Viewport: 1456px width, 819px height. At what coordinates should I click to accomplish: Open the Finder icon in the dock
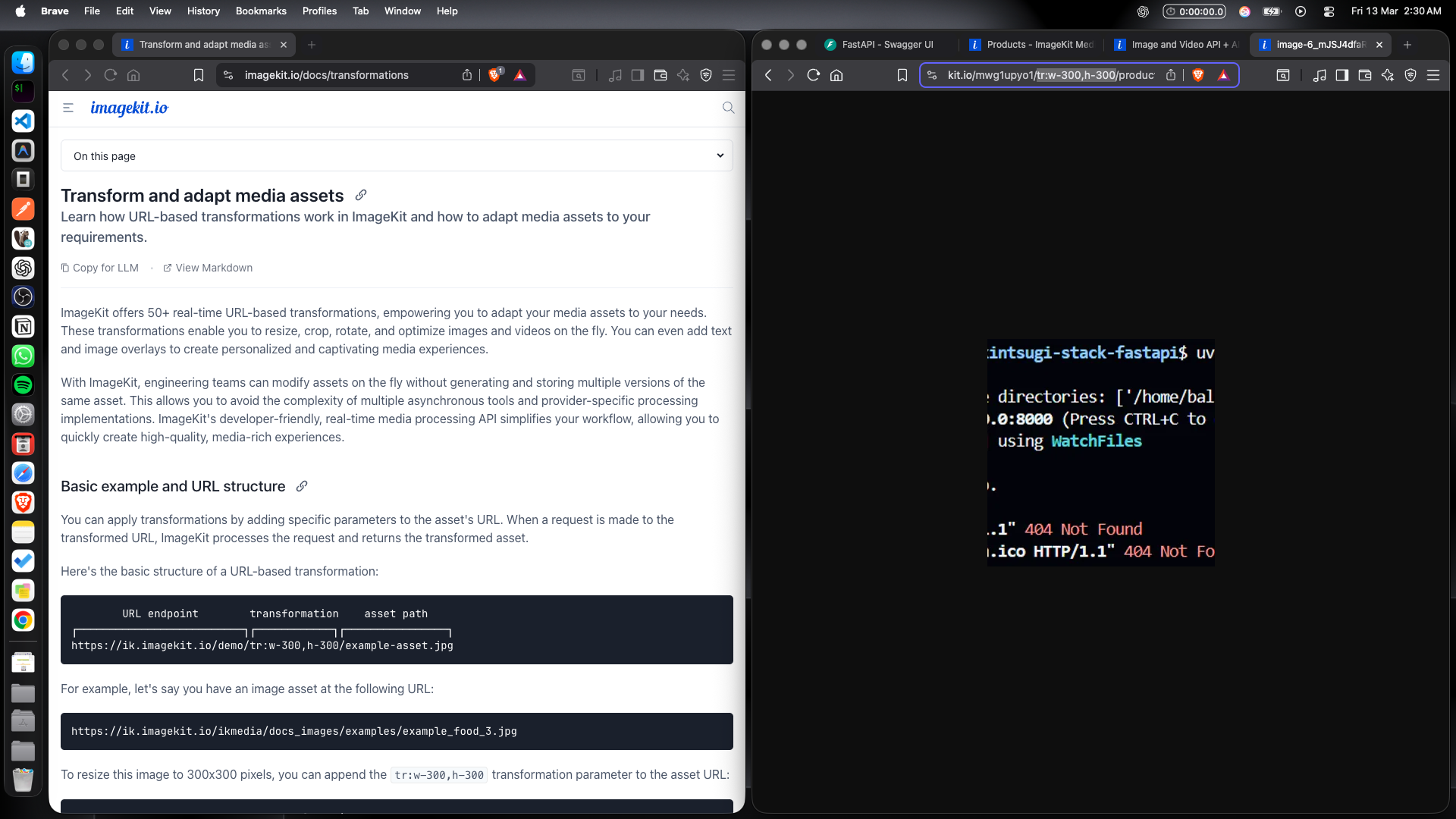pos(23,62)
